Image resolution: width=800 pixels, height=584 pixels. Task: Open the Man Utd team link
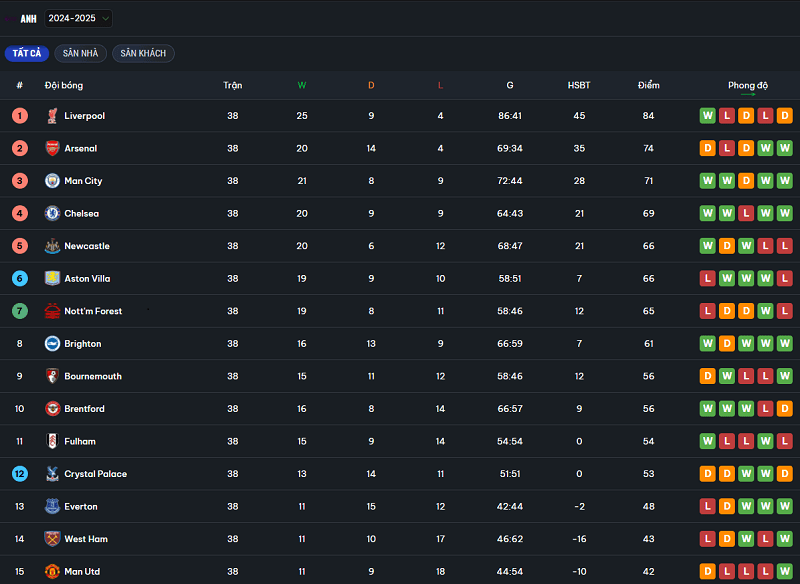click(82, 571)
